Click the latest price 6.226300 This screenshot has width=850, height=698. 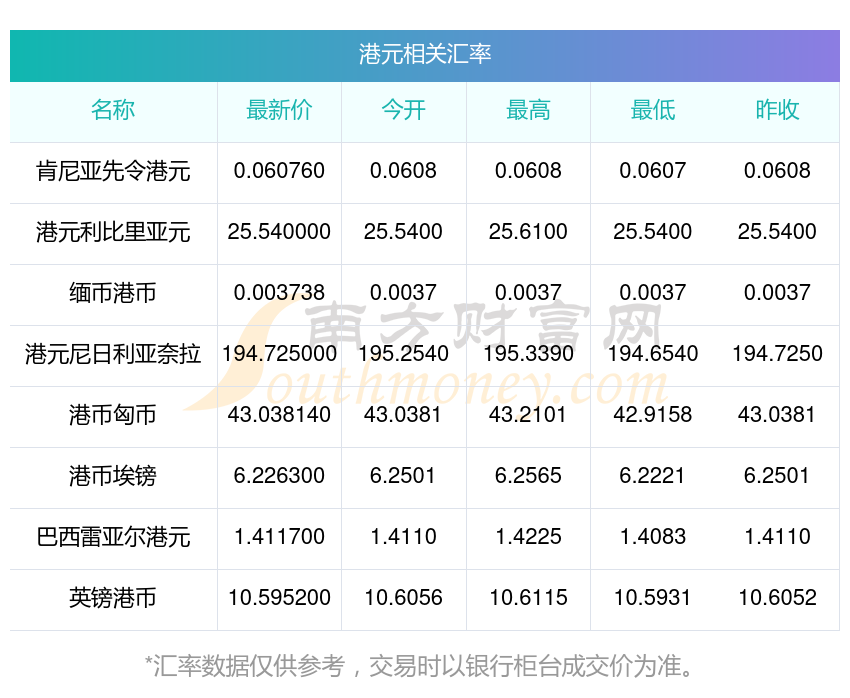click(x=279, y=475)
